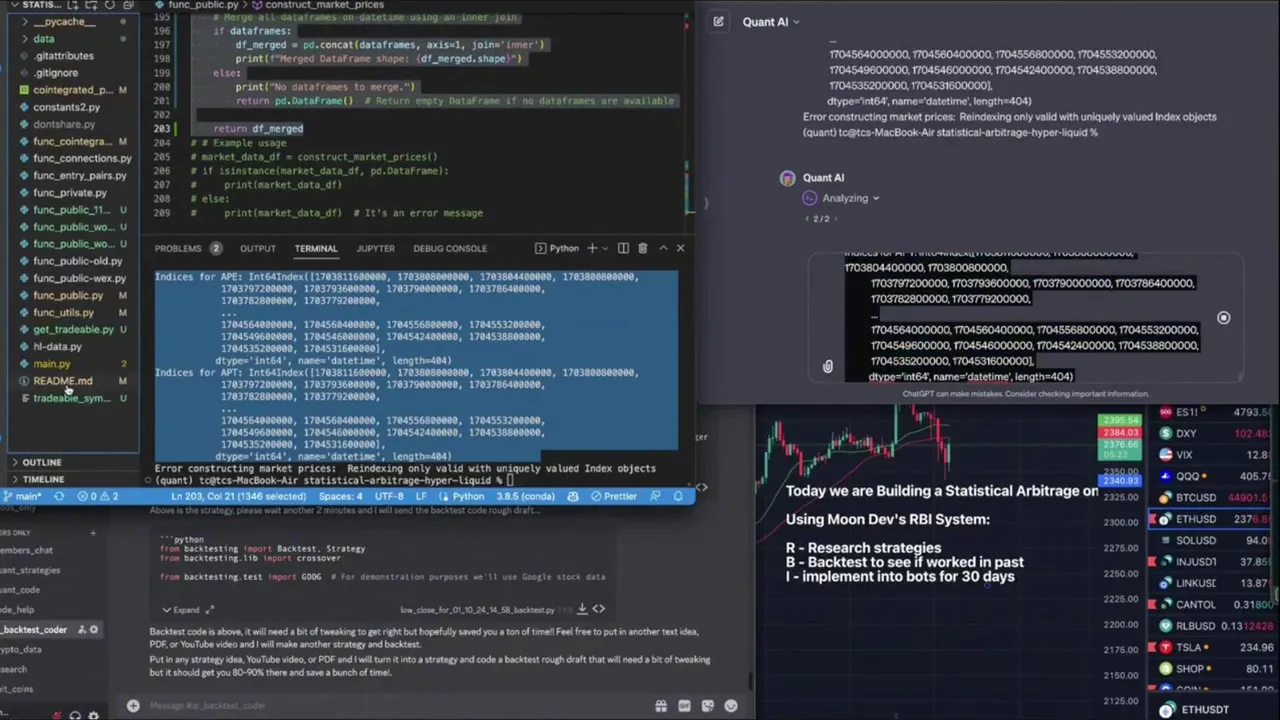Select the TERMINAL tab
Image resolution: width=1280 pixels, height=720 pixels.
[316, 248]
